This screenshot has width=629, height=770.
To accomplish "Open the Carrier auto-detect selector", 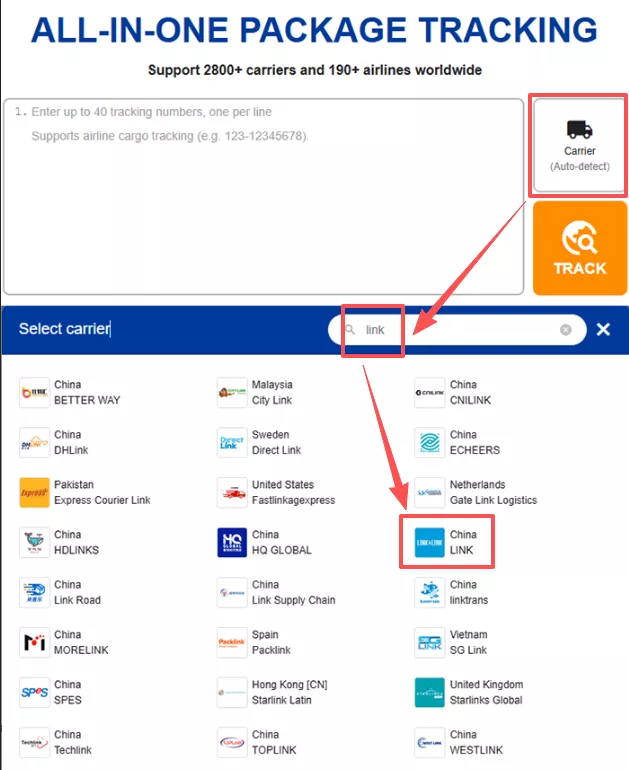I will tap(579, 145).
